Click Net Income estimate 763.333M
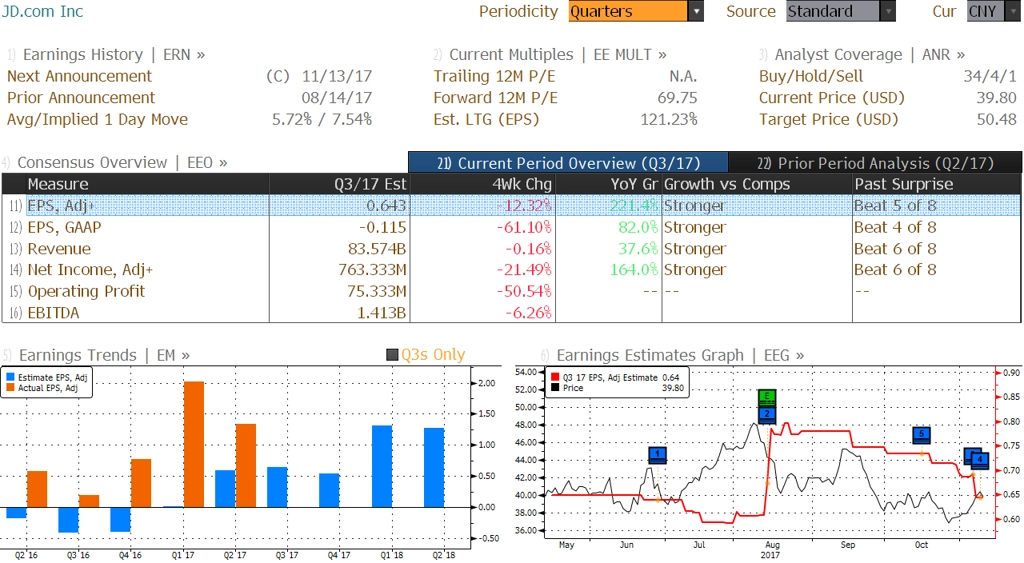1024x563 pixels. (x=372, y=270)
